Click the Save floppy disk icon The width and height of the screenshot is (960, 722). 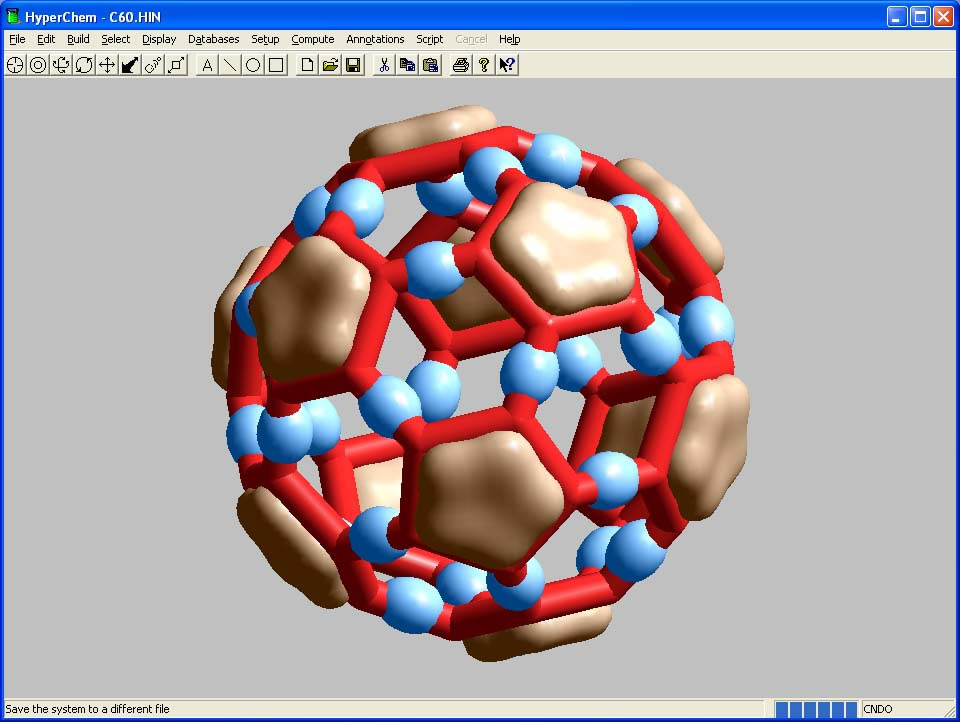pyautogui.click(x=353, y=65)
